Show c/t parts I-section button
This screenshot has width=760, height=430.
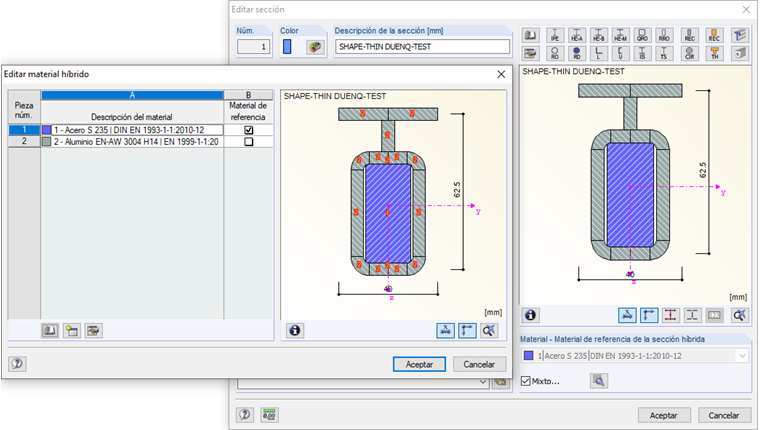[x=693, y=316]
